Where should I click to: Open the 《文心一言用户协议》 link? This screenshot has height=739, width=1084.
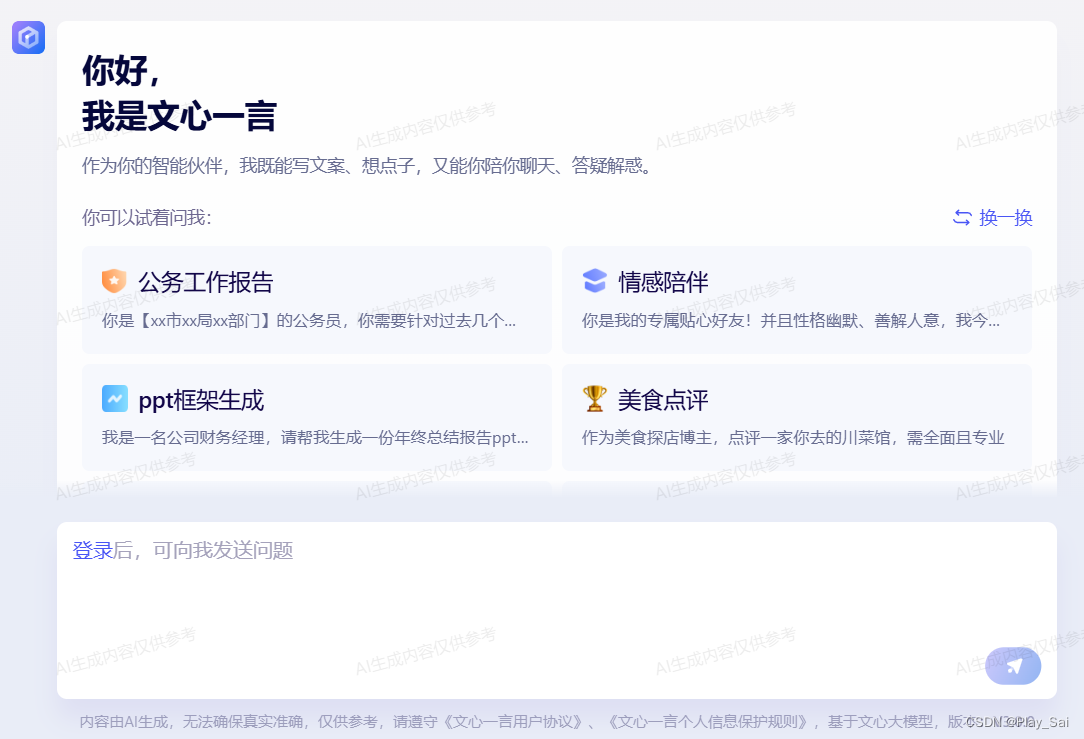[x=512, y=722]
